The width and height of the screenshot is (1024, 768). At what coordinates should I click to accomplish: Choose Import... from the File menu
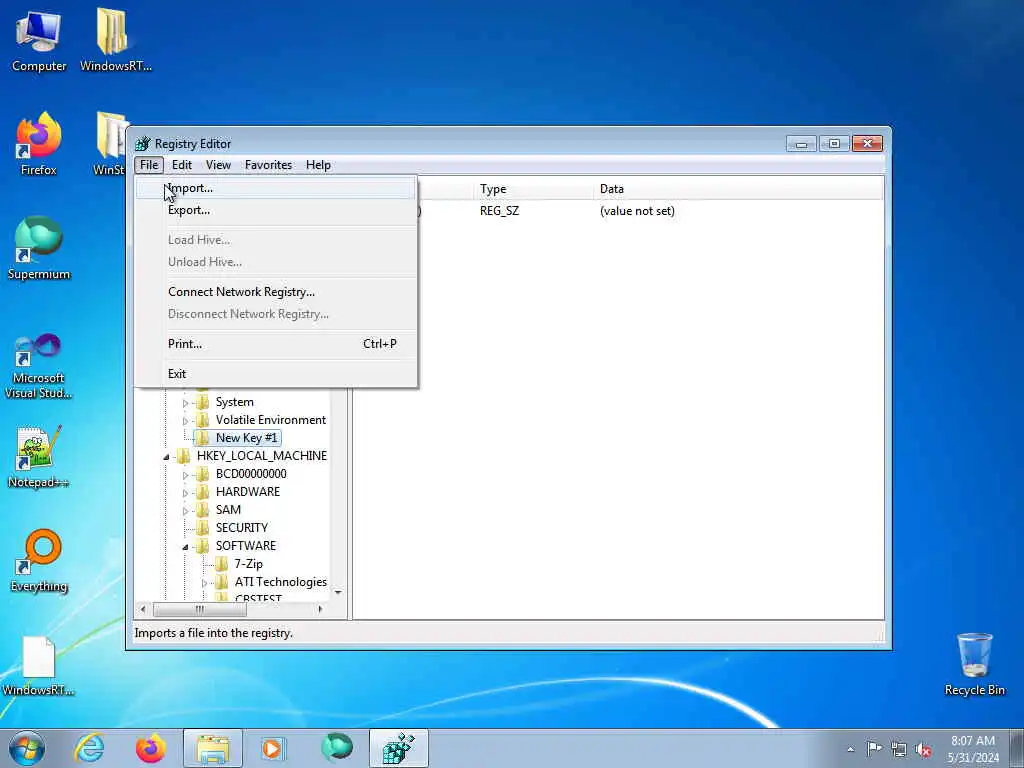(x=275, y=188)
